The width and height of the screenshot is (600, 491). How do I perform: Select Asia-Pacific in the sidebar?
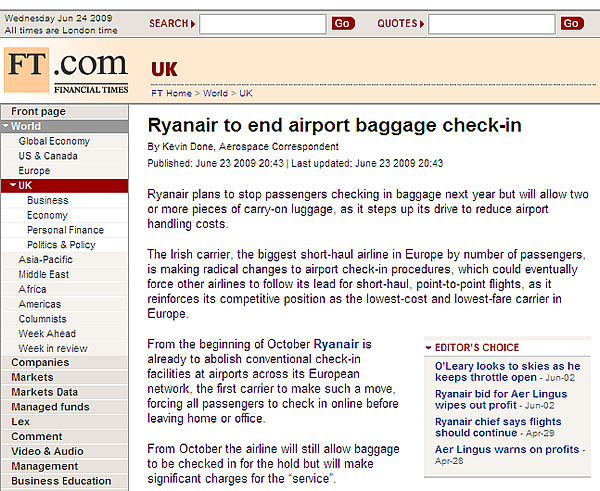(x=46, y=259)
